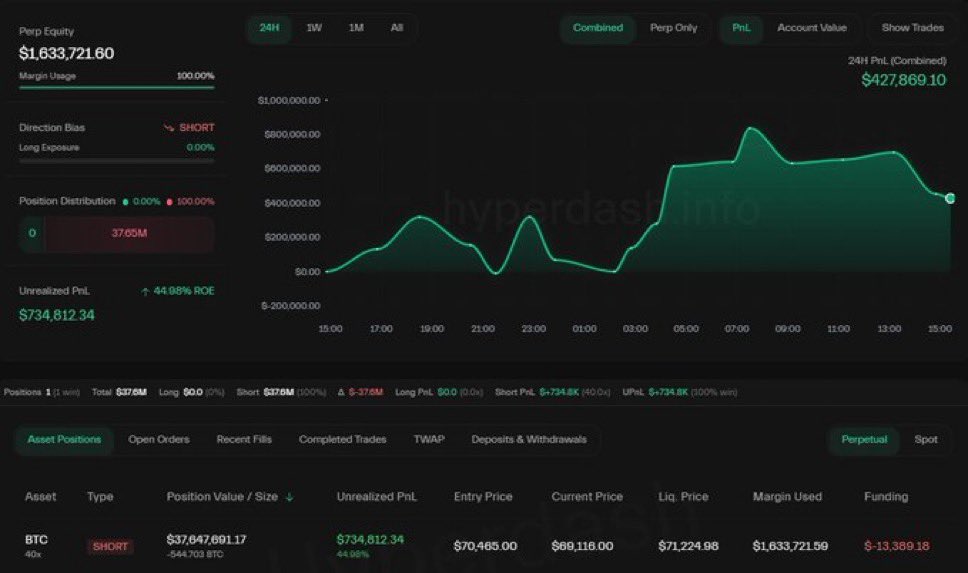968x573 pixels.
Task: Switch chart to Account Value
Action: tap(812, 28)
